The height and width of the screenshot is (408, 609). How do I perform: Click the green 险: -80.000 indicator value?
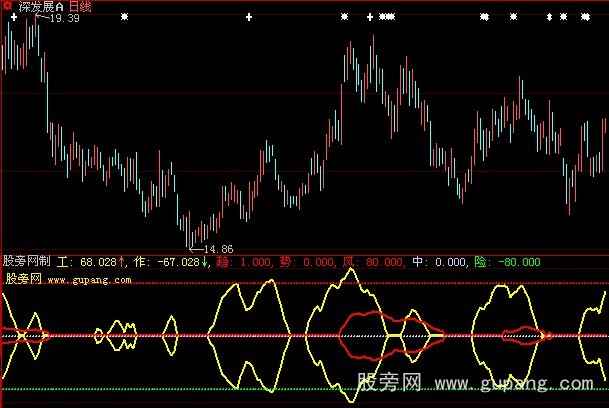(506, 262)
